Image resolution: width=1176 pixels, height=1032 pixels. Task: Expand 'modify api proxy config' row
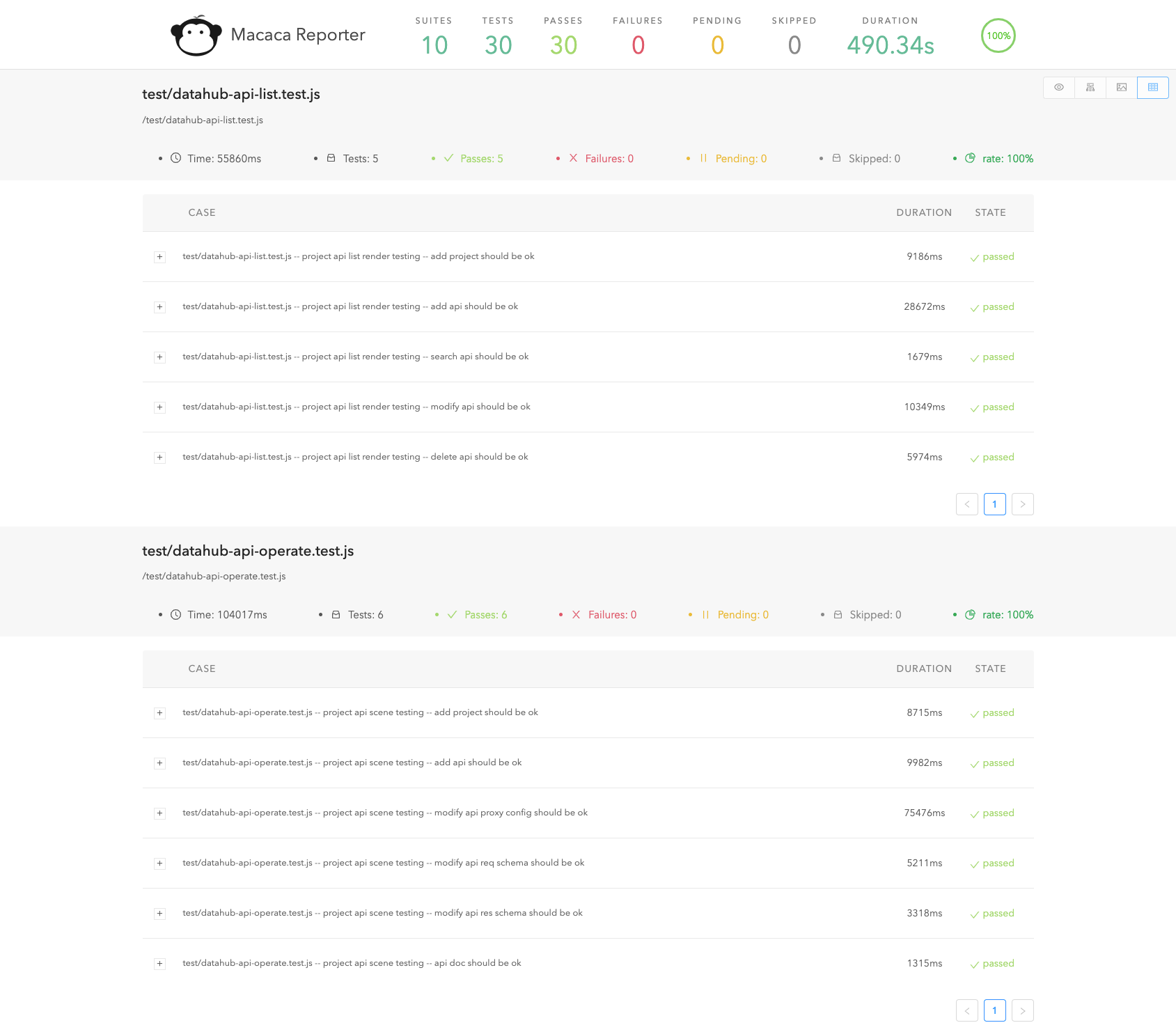click(159, 813)
